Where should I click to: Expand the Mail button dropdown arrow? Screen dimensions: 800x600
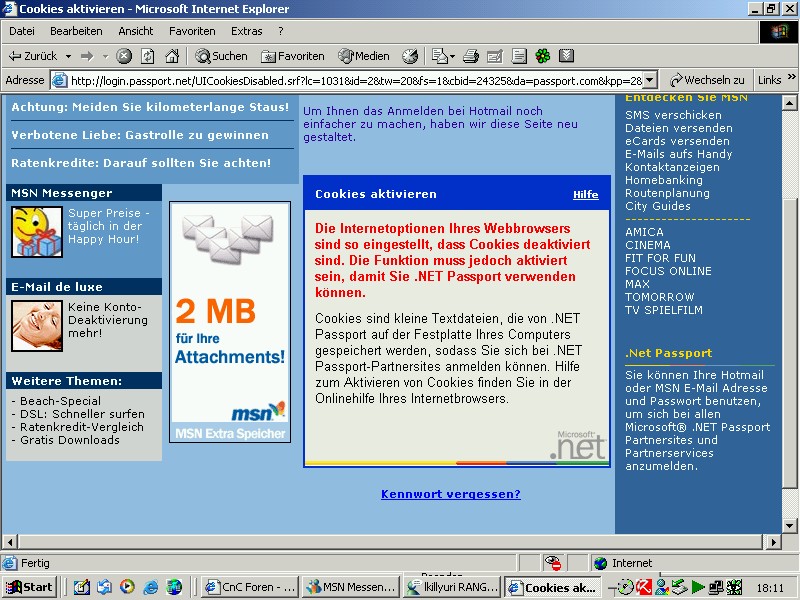click(452, 56)
